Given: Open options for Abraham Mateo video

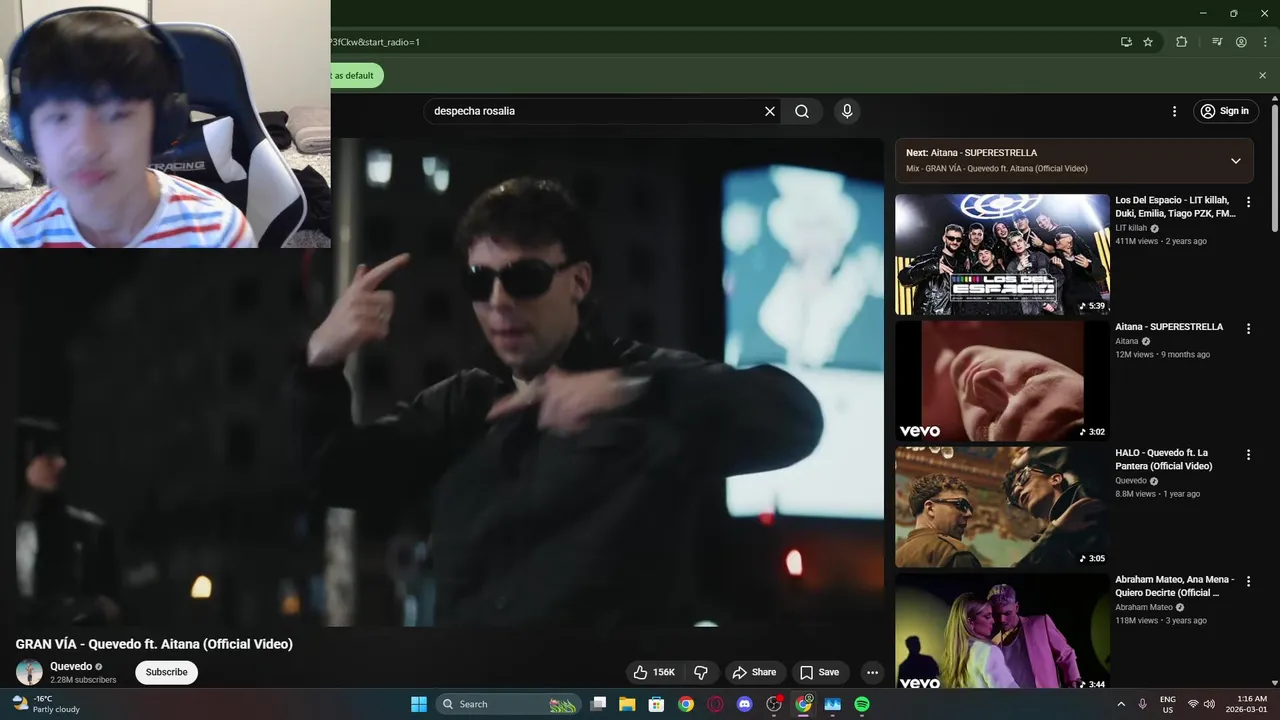Looking at the screenshot, I should (x=1248, y=581).
